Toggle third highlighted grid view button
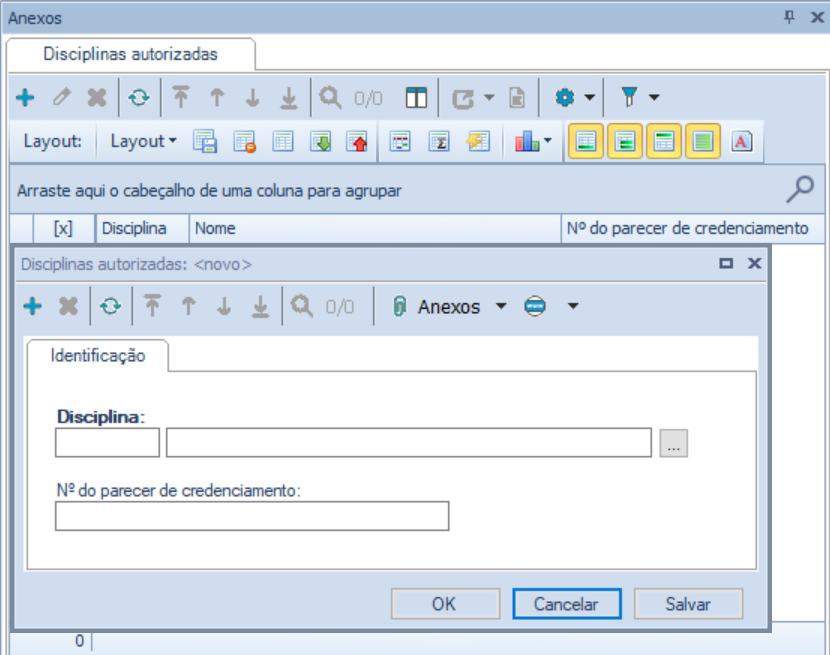 pyautogui.click(x=664, y=141)
